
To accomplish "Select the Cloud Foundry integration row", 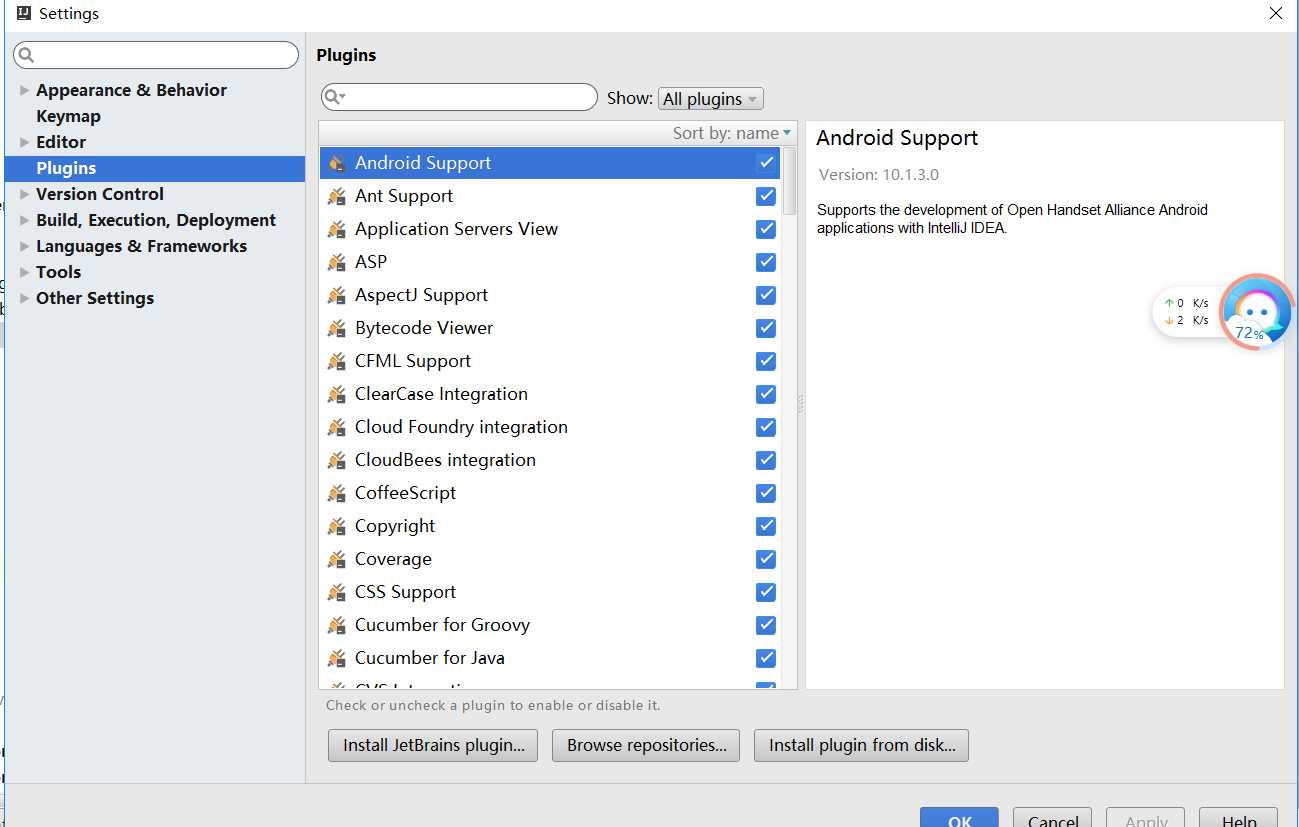I will click(550, 427).
